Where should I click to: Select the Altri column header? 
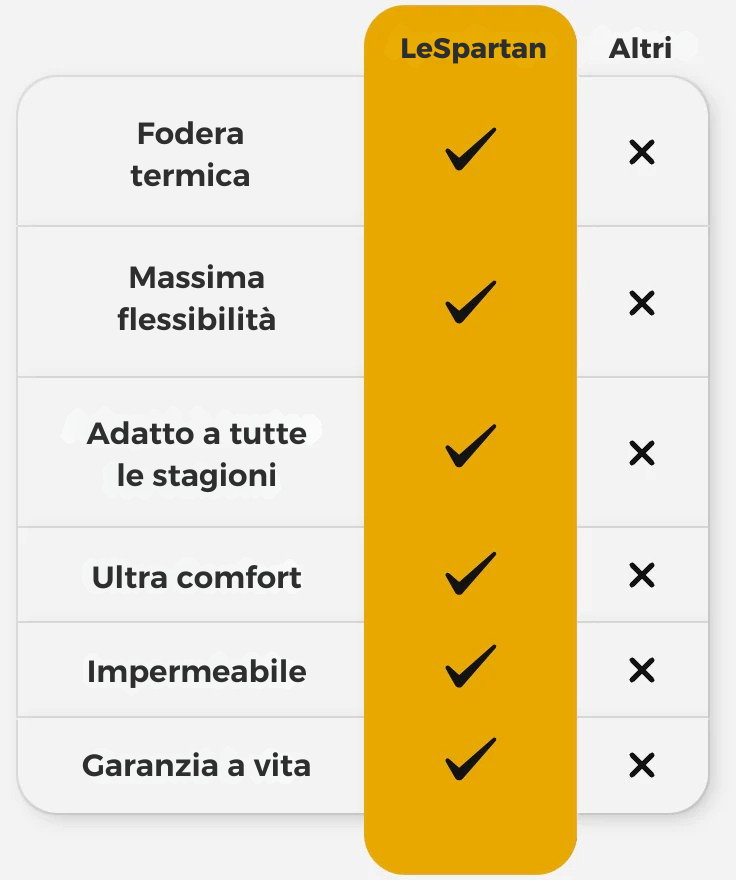coord(640,48)
